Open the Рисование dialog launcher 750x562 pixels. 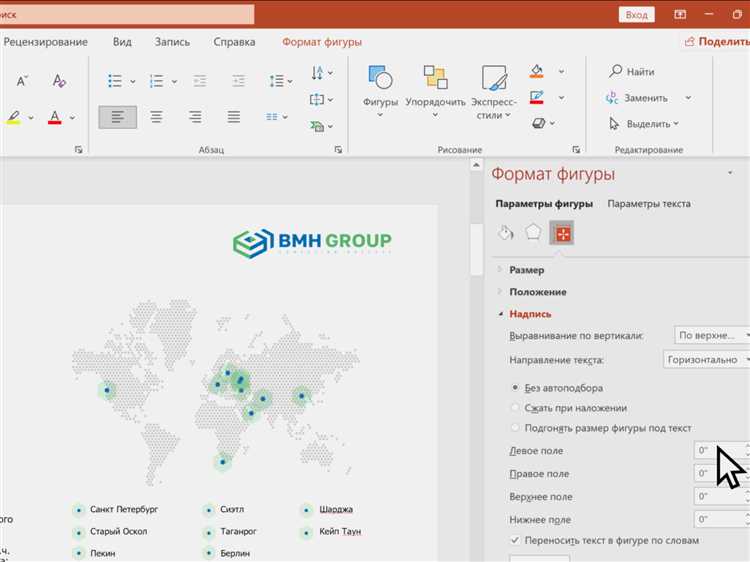[x=576, y=150]
